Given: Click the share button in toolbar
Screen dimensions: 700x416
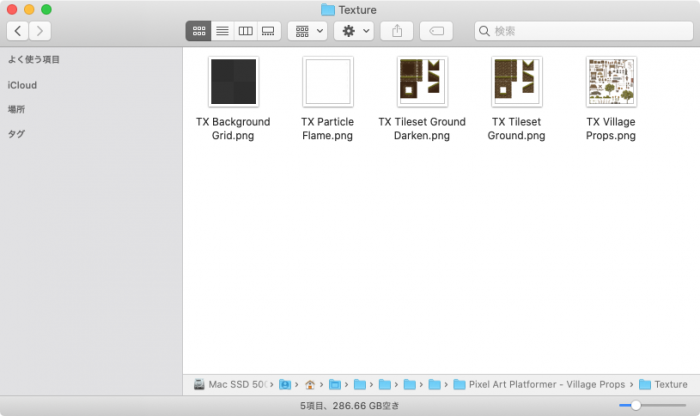Looking at the screenshot, I should [397, 31].
